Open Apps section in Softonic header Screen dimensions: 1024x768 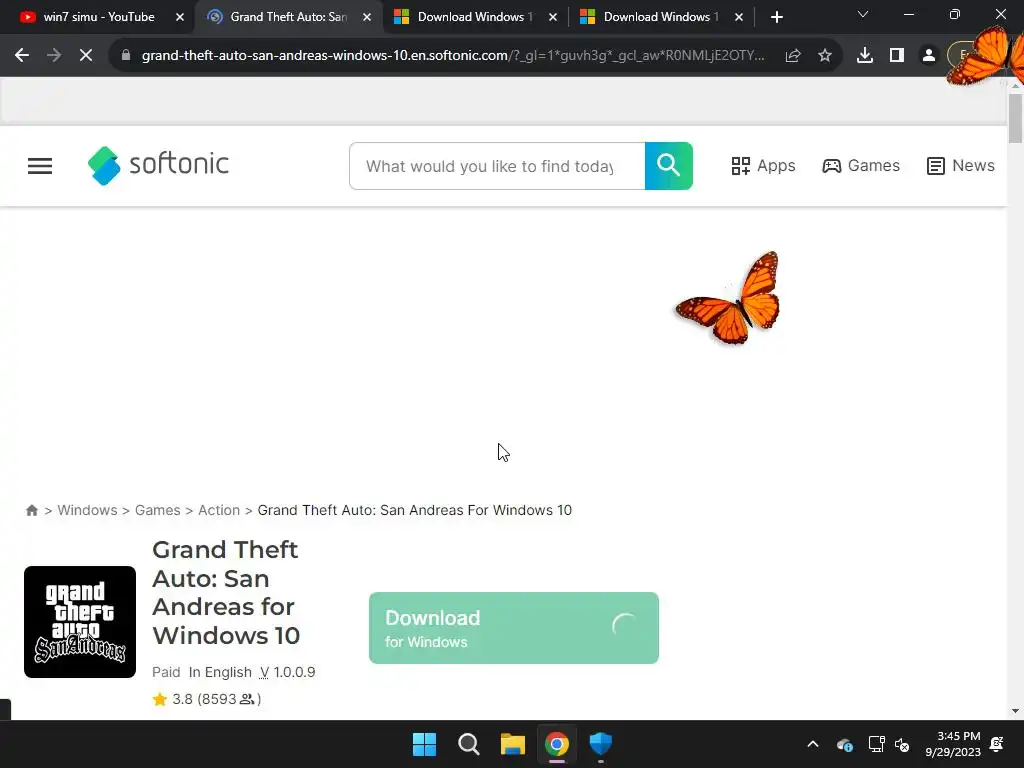[x=763, y=166]
